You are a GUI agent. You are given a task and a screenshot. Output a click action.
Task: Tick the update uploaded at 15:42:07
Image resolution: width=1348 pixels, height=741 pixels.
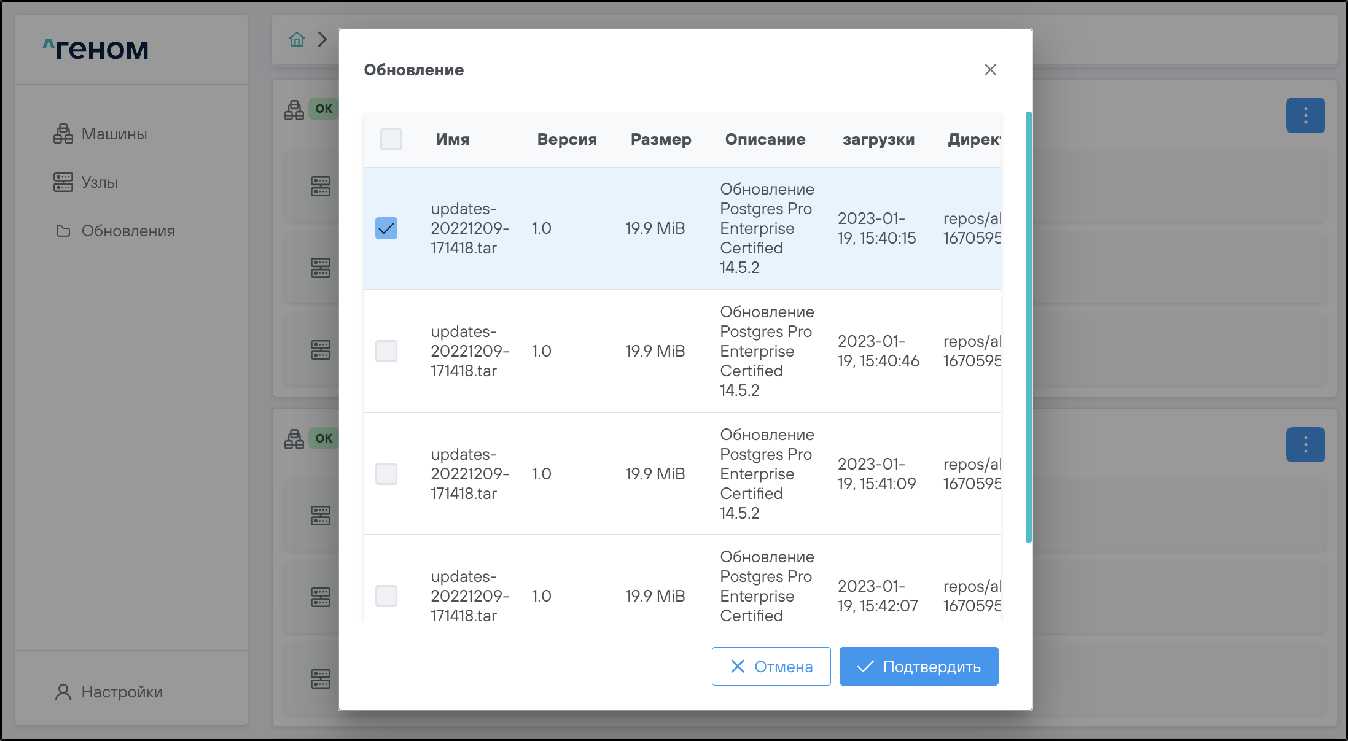click(x=386, y=596)
